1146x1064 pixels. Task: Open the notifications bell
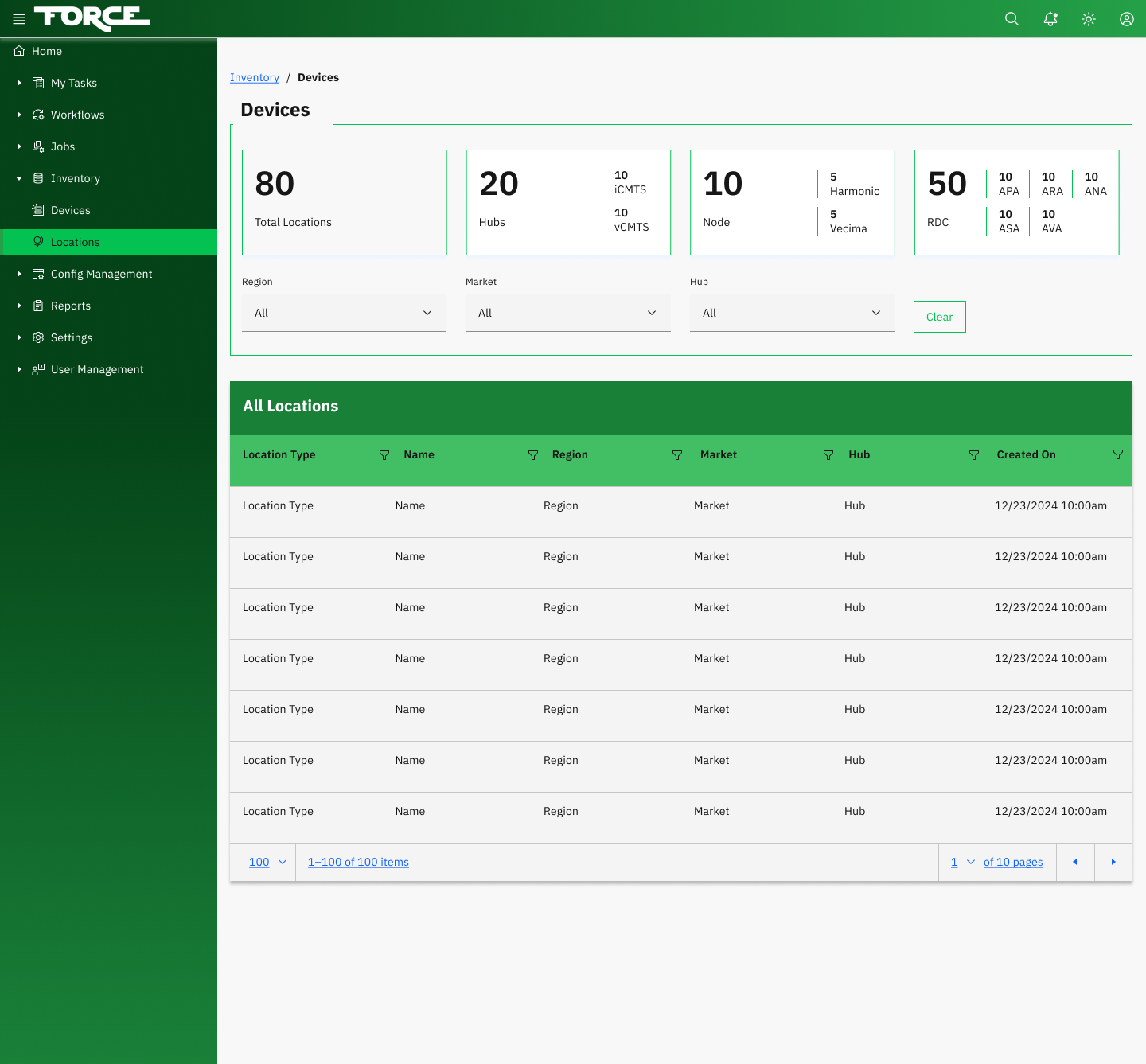click(x=1050, y=19)
